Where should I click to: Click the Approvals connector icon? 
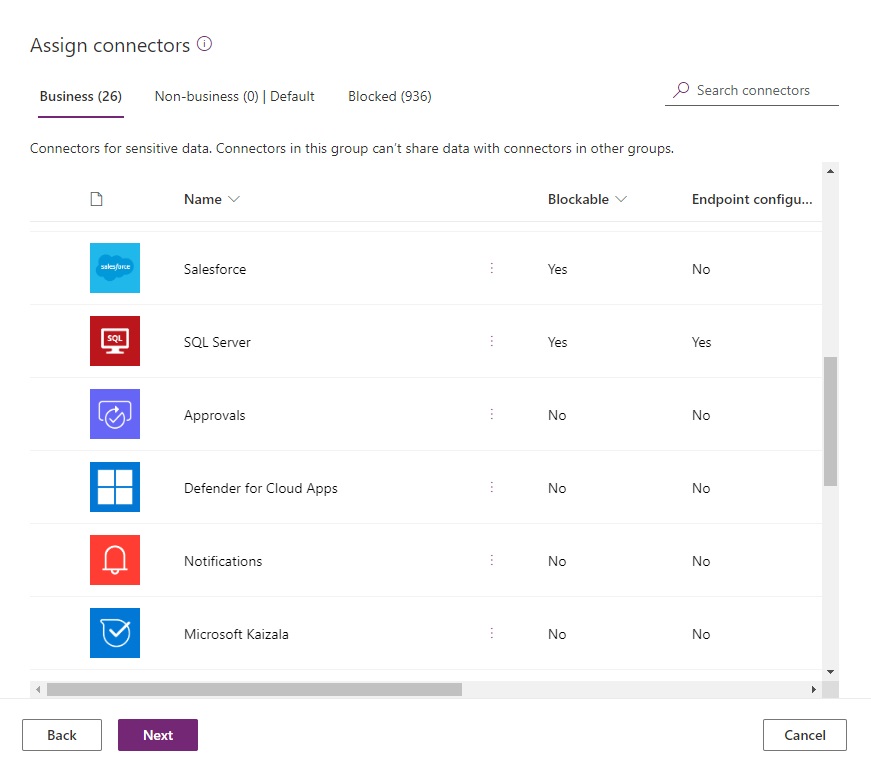click(x=115, y=413)
